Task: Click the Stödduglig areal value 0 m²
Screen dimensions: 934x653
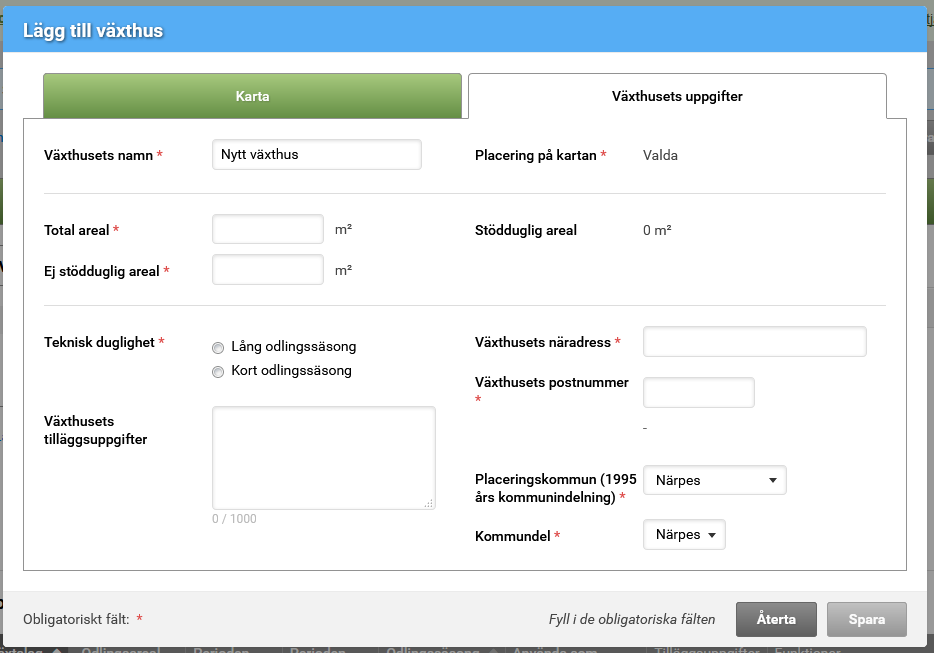Action: click(x=657, y=230)
